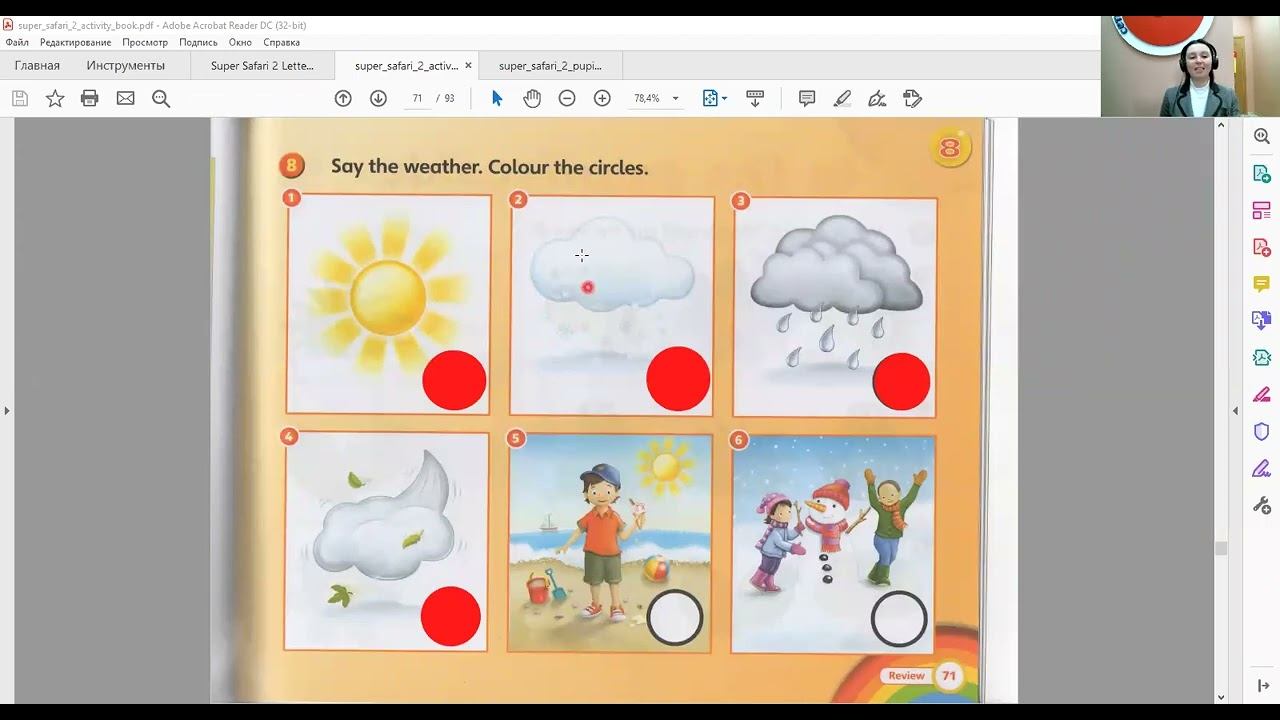The width and height of the screenshot is (1280, 720).
Task: Open the Create PDF tool in right pane
Action: [1262, 247]
